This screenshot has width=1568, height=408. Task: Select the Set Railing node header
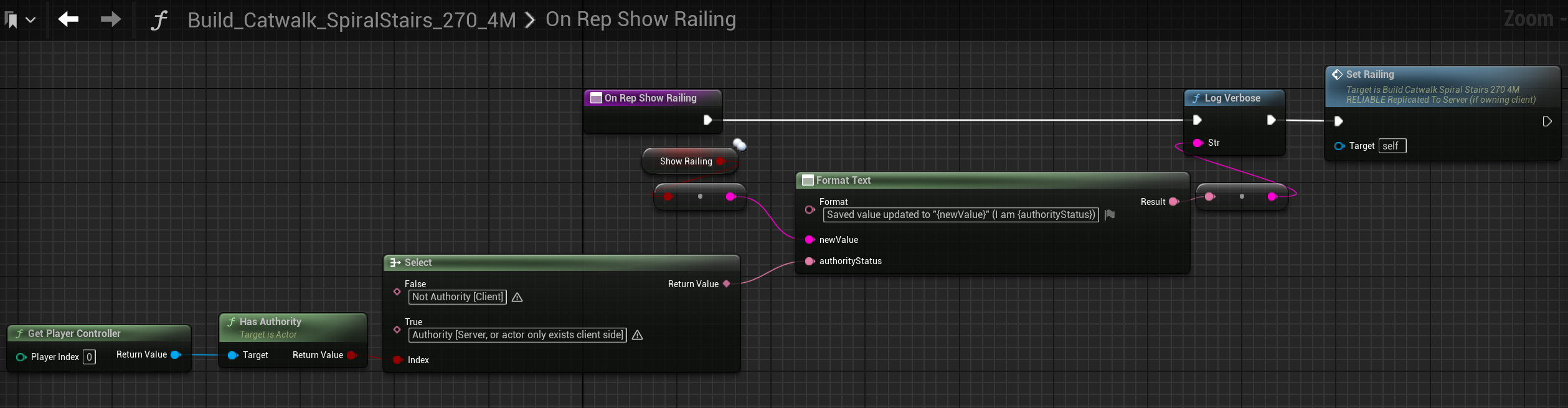[x=1442, y=87]
